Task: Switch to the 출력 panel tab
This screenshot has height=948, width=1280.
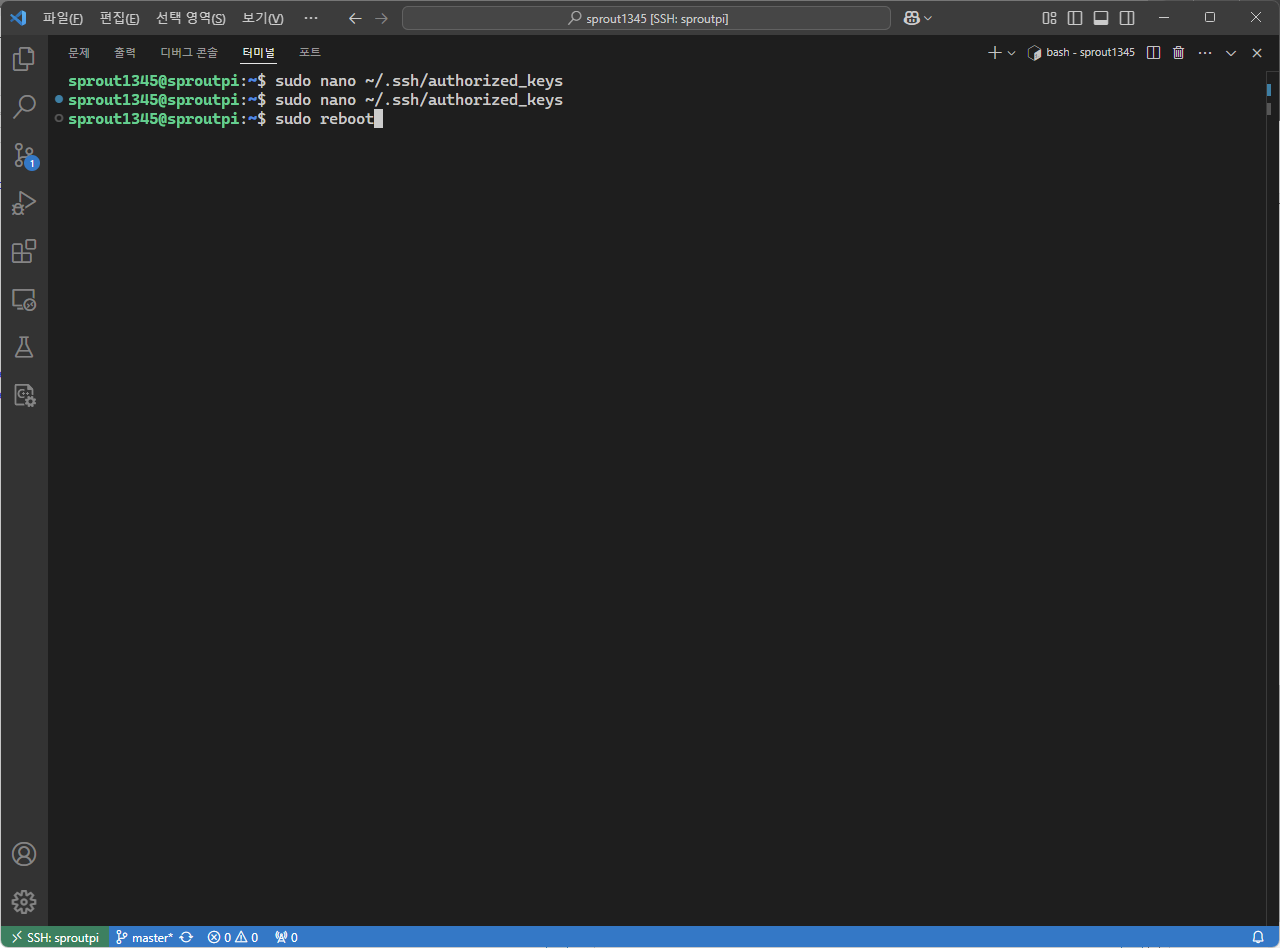Action: [125, 53]
